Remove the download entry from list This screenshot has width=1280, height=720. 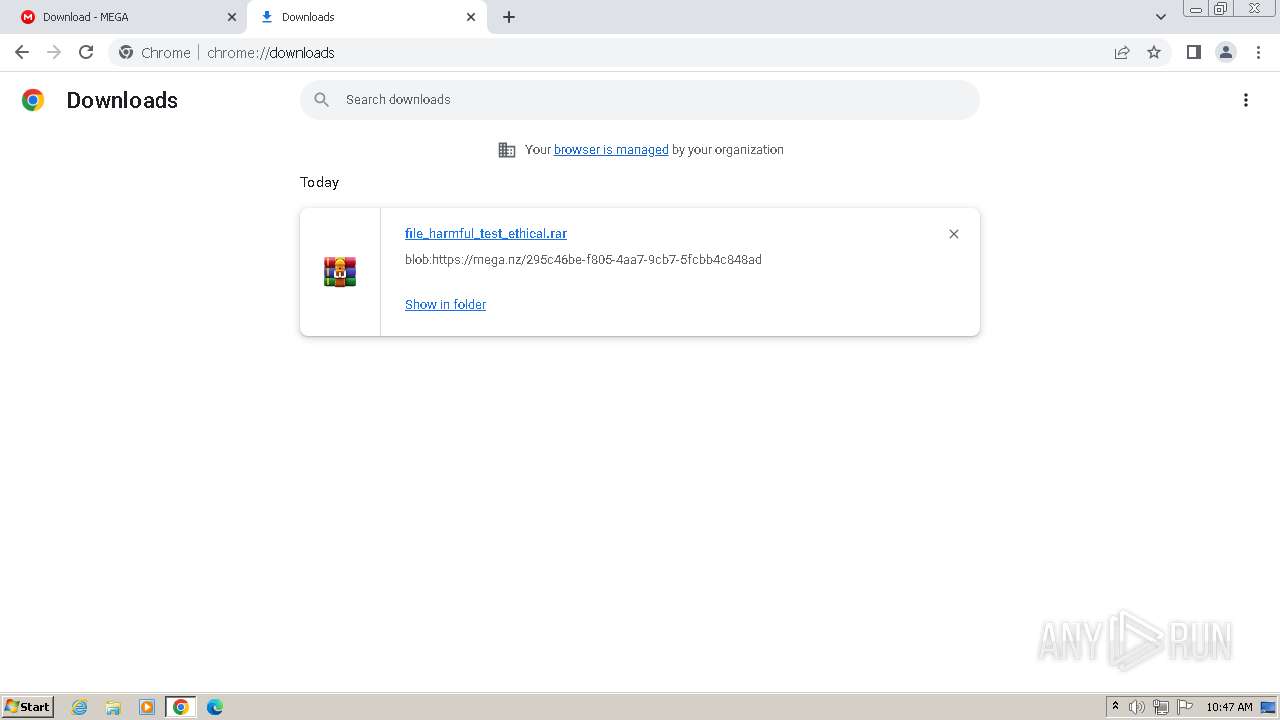(954, 234)
